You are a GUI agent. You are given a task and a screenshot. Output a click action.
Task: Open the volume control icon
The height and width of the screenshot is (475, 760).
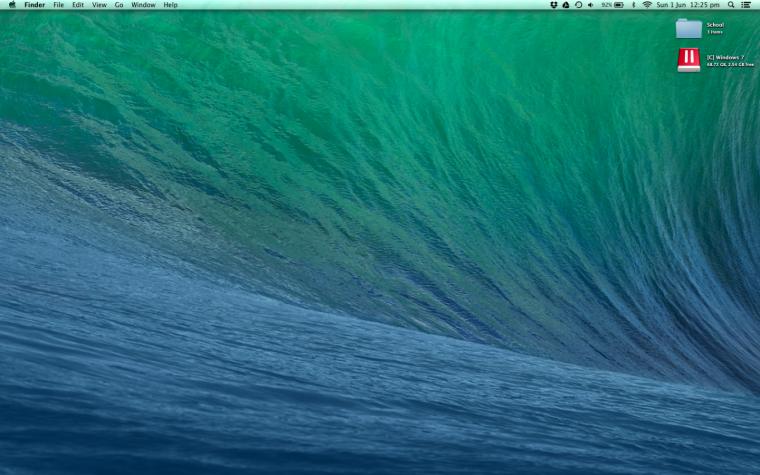[590, 5]
